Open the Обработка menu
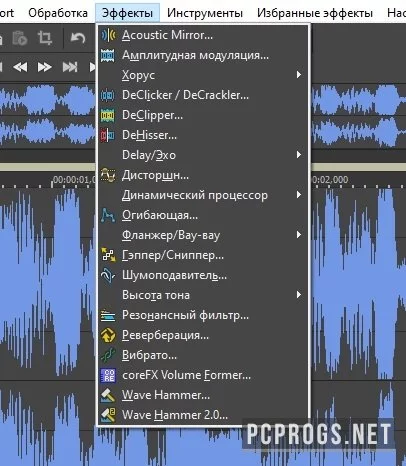Image resolution: width=406 pixels, height=466 pixels. click(x=58, y=13)
